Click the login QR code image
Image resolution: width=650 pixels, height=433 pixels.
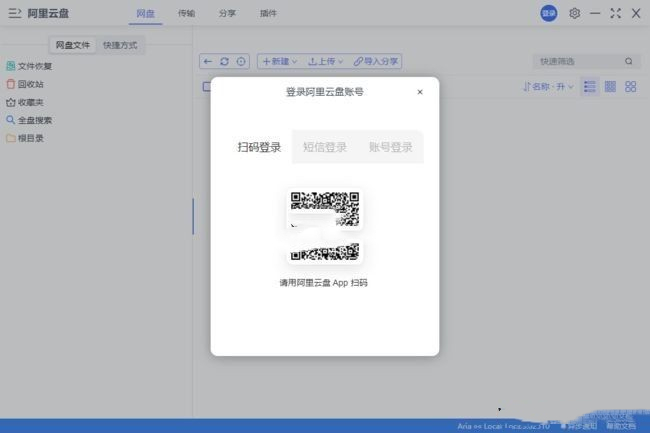click(325, 226)
